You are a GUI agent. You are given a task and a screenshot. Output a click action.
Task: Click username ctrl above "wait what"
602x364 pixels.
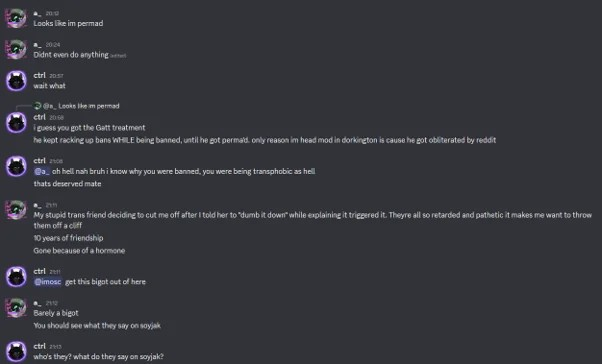[x=39, y=75]
